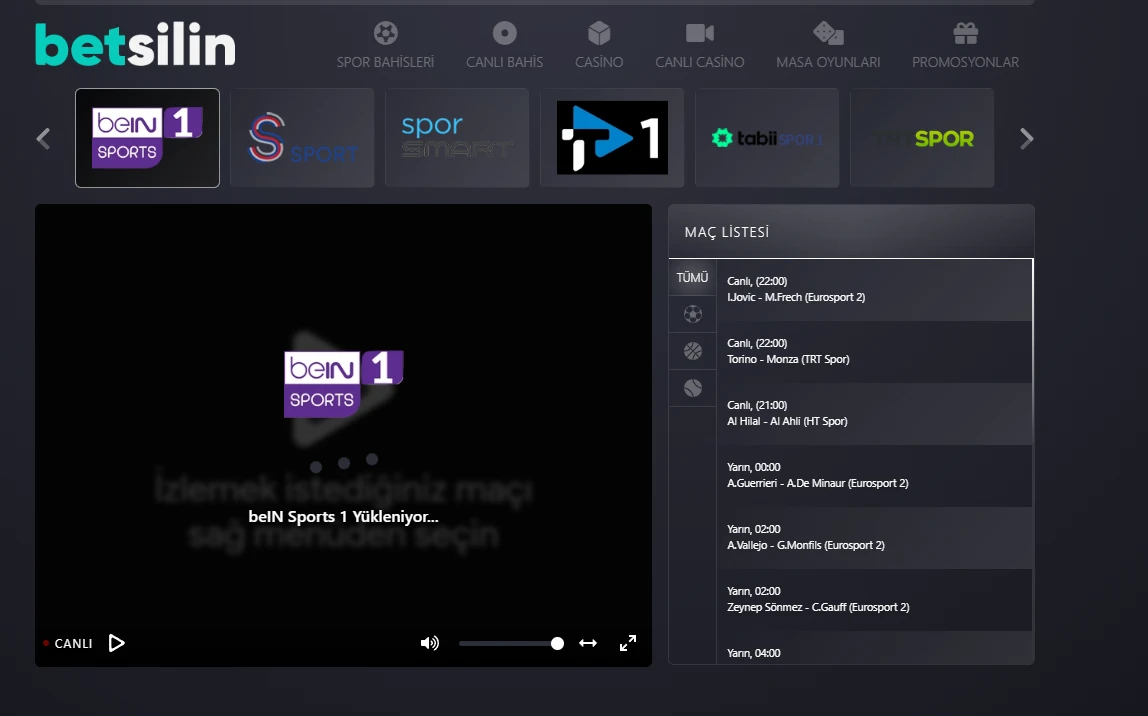Open match A.Guerrieri - A.De Minaur
This screenshot has width=1148, height=716.
[x=874, y=475]
